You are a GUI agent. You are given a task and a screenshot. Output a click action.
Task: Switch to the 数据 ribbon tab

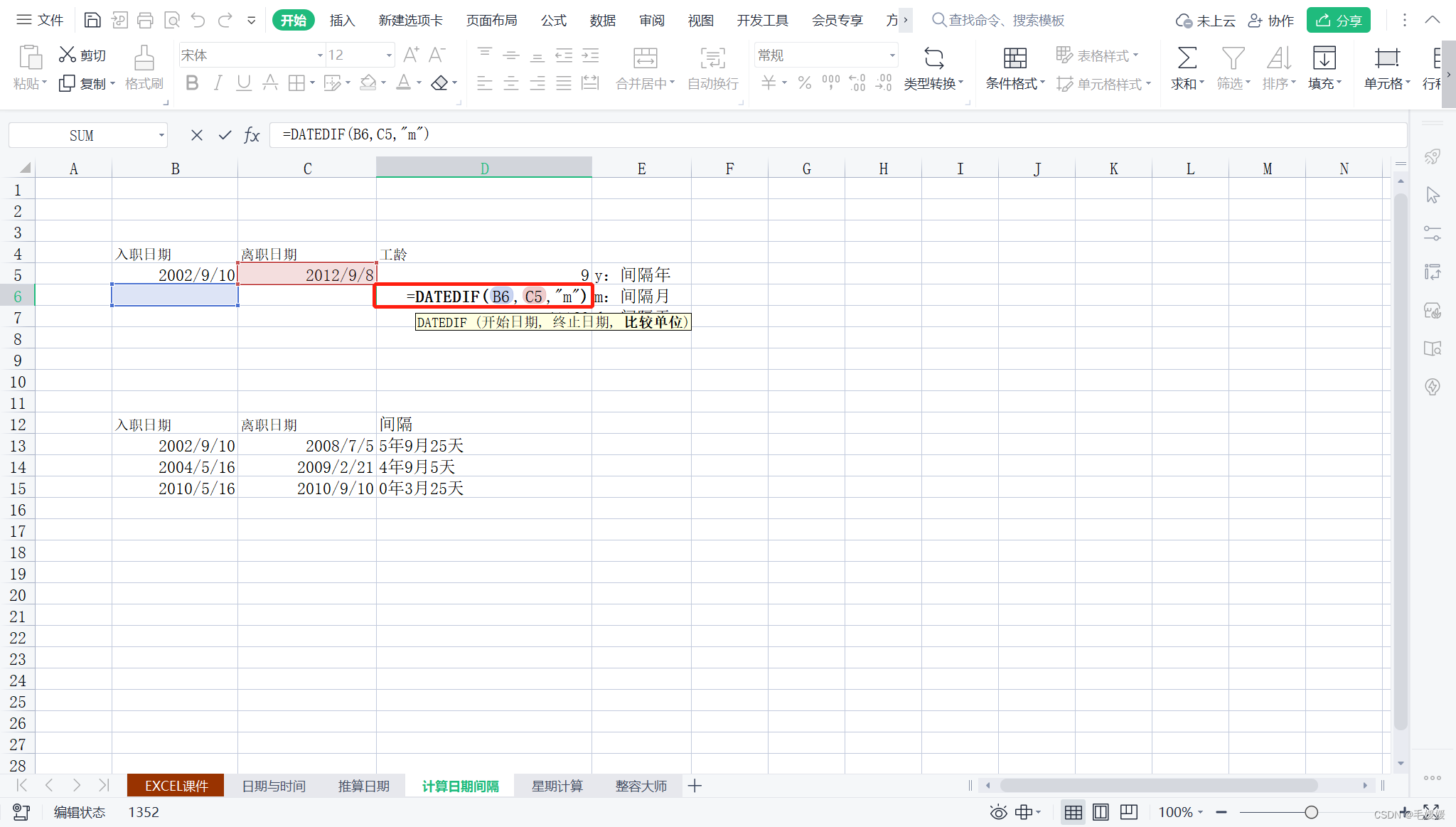point(603,20)
